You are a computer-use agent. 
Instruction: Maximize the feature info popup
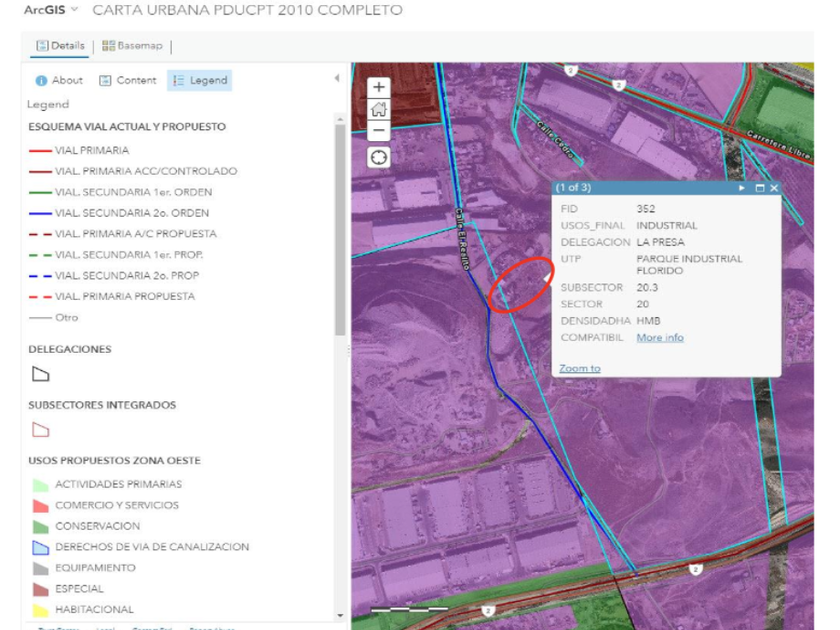[759, 188]
